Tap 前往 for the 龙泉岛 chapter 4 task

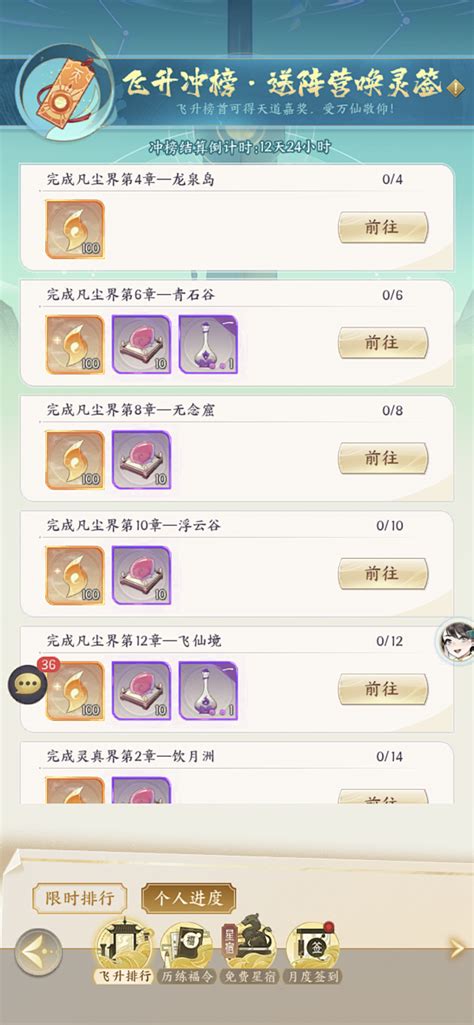382,227
